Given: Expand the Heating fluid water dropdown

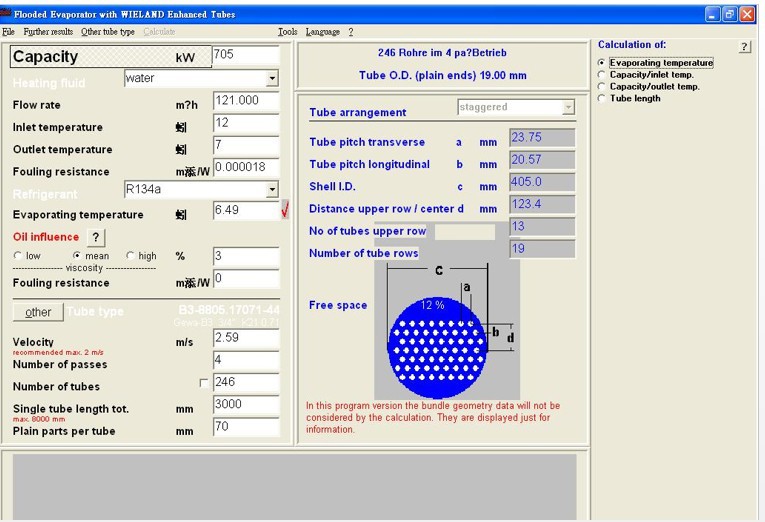Looking at the screenshot, I should click(x=272, y=78).
